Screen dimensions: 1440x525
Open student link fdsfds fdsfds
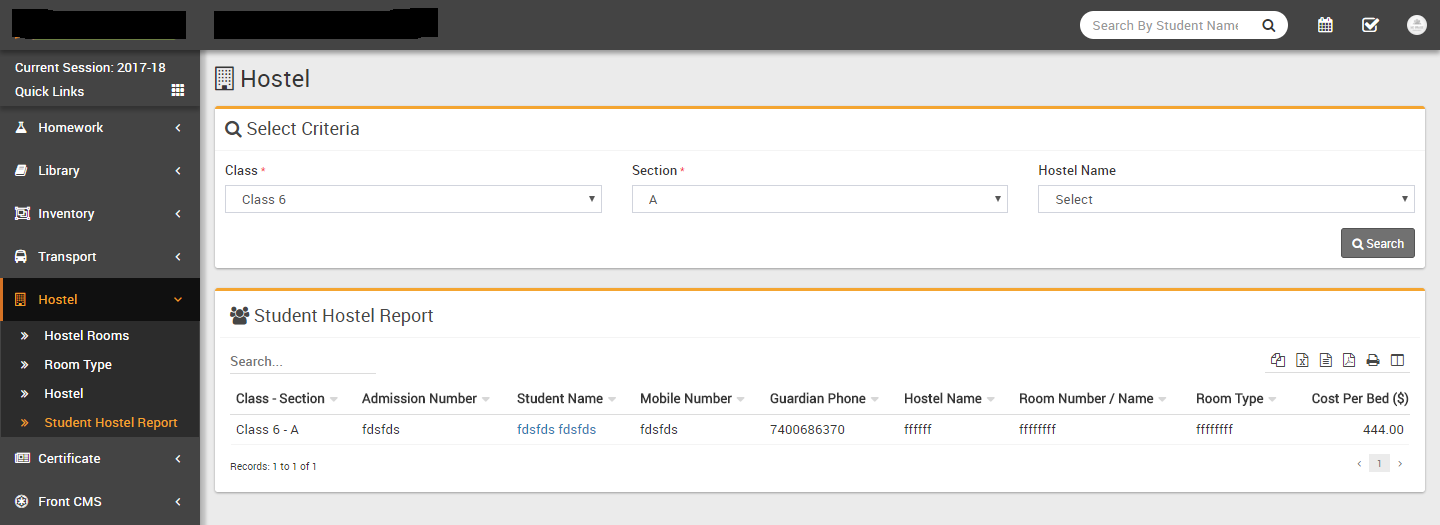pyautogui.click(x=556, y=430)
